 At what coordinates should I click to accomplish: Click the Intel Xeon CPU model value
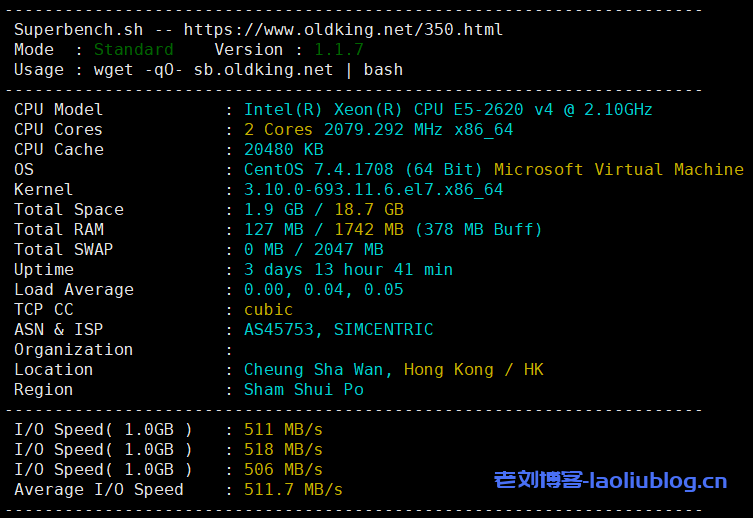pyautogui.click(x=448, y=110)
